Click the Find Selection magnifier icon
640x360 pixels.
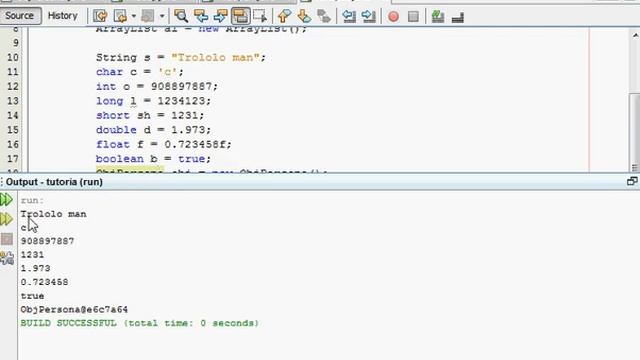181,16
